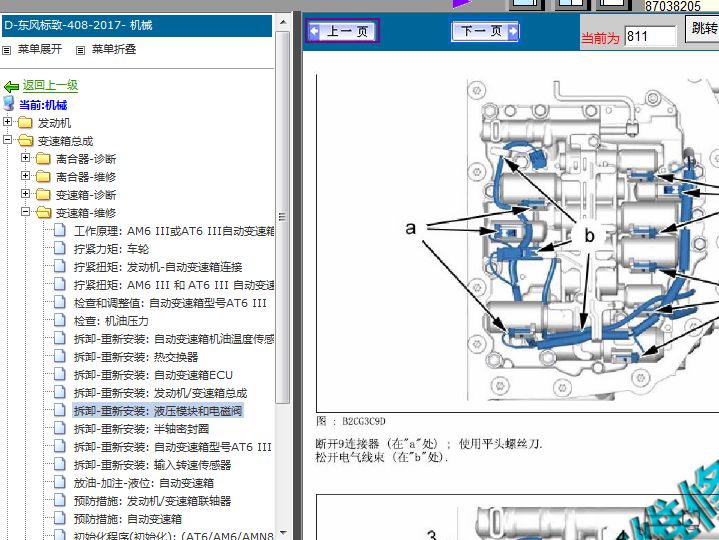Open 拧紧力矩: 车轮 document
719x540 pixels.
111,249
